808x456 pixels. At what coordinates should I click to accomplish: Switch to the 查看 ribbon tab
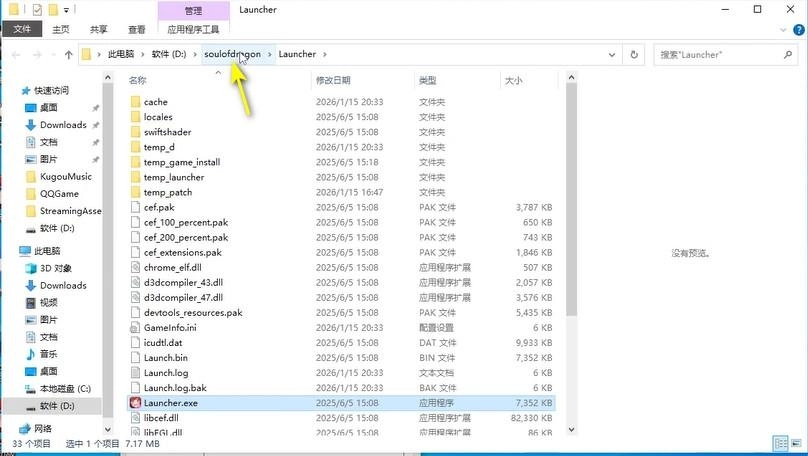coord(136,30)
